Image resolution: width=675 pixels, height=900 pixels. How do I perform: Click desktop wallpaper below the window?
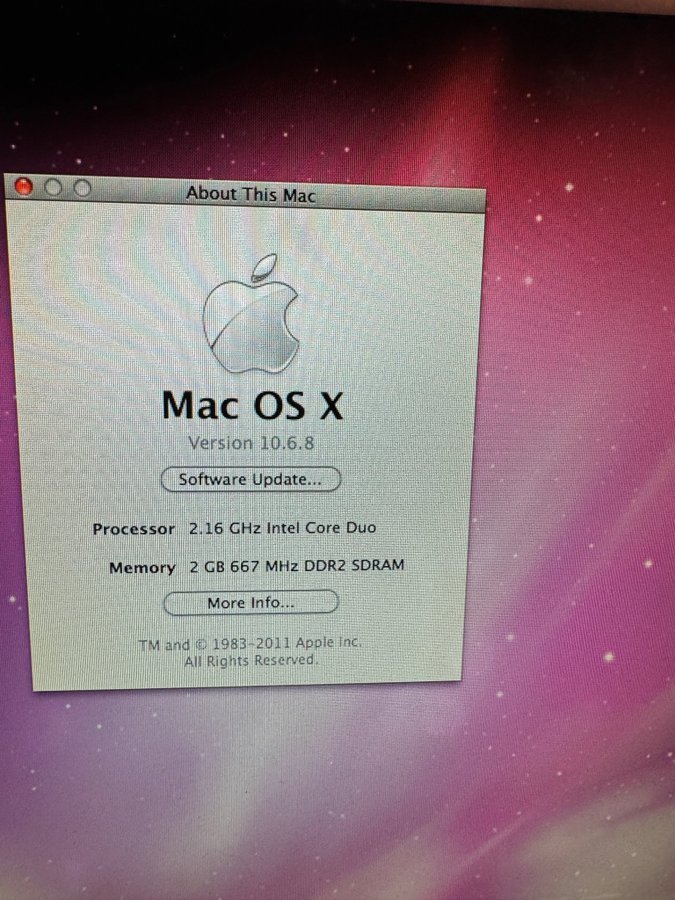pyautogui.click(x=300, y=790)
